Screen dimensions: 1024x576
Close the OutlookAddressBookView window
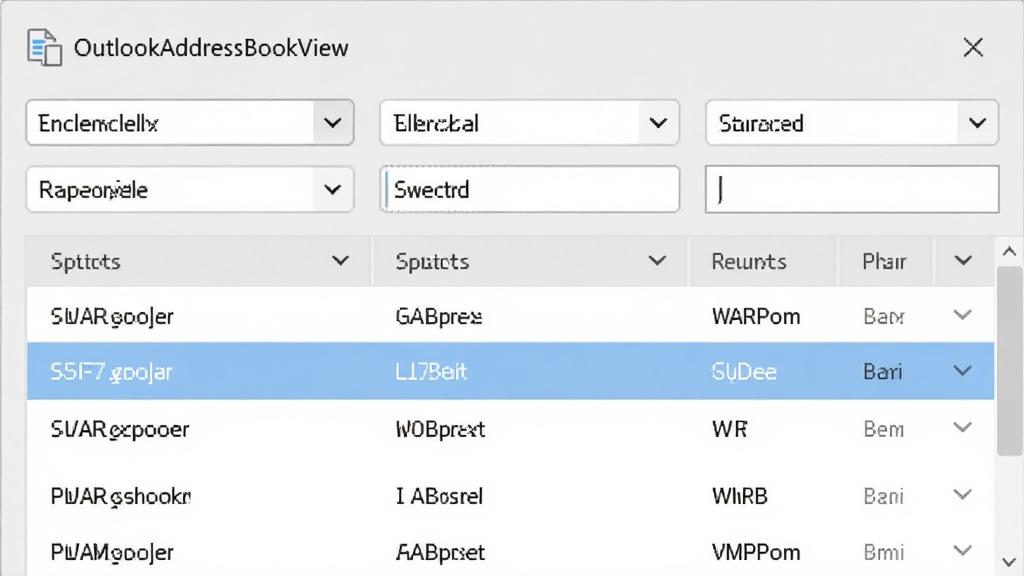[x=973, y=47]
